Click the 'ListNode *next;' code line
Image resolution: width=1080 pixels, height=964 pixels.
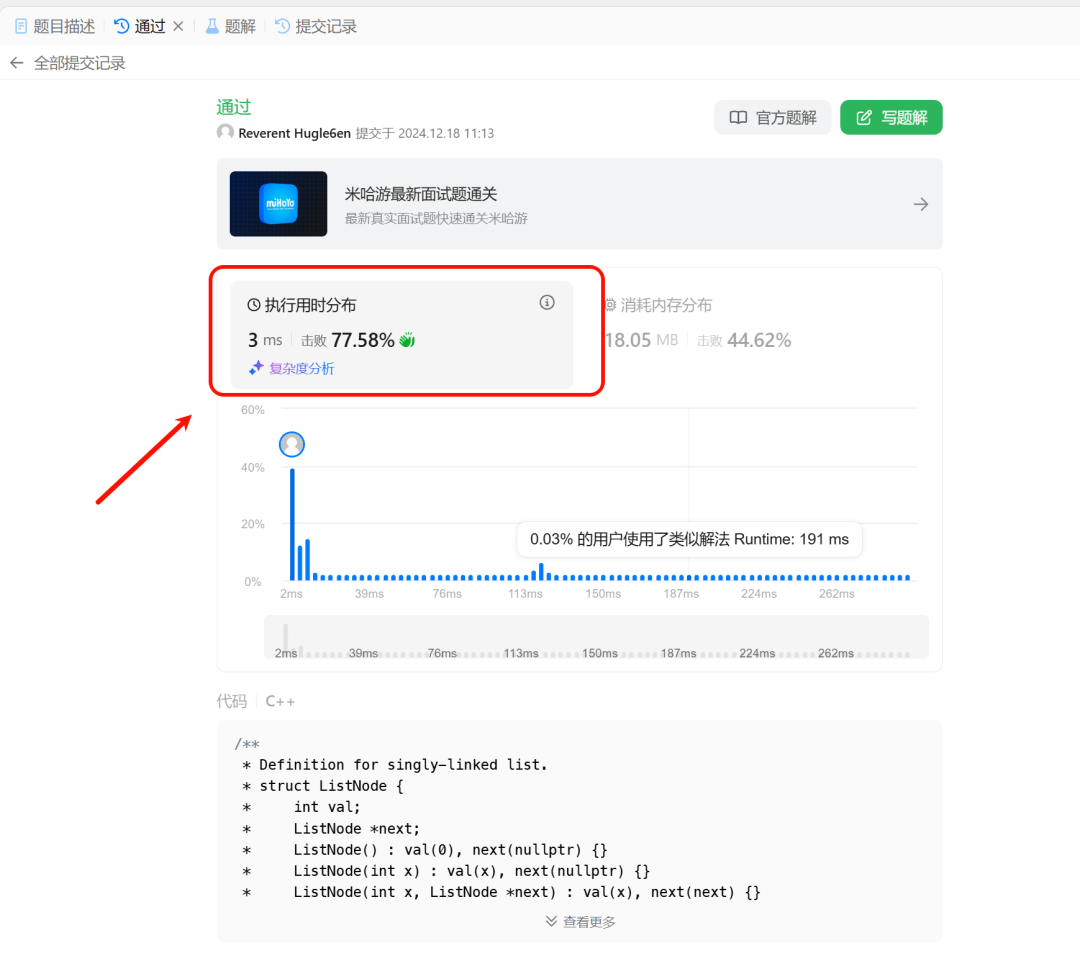[357, 829]
